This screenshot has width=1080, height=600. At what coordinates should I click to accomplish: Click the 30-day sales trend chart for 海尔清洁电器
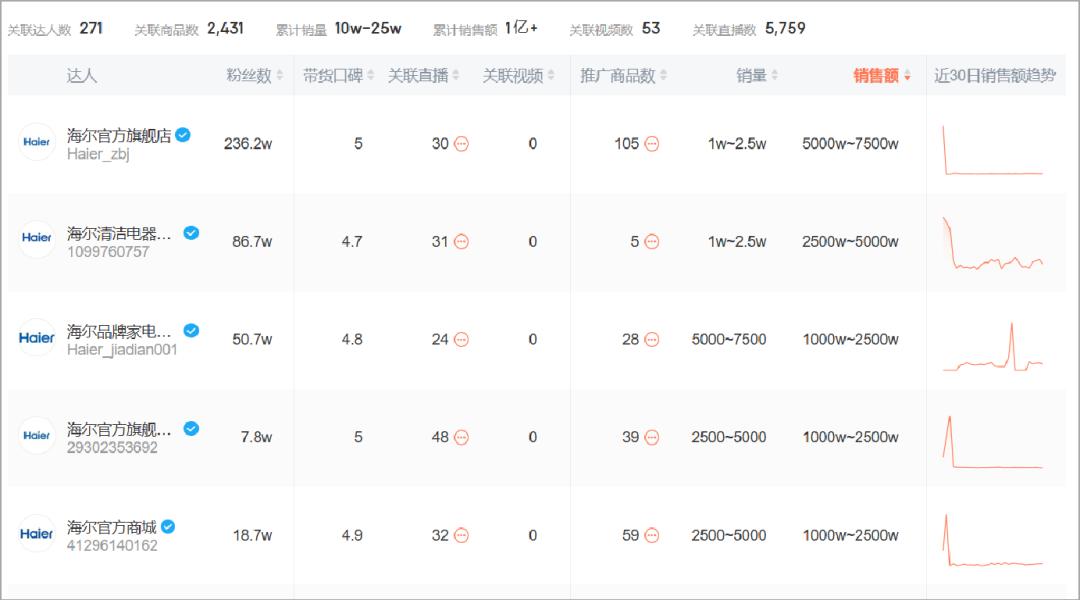[x=992, y=243]
